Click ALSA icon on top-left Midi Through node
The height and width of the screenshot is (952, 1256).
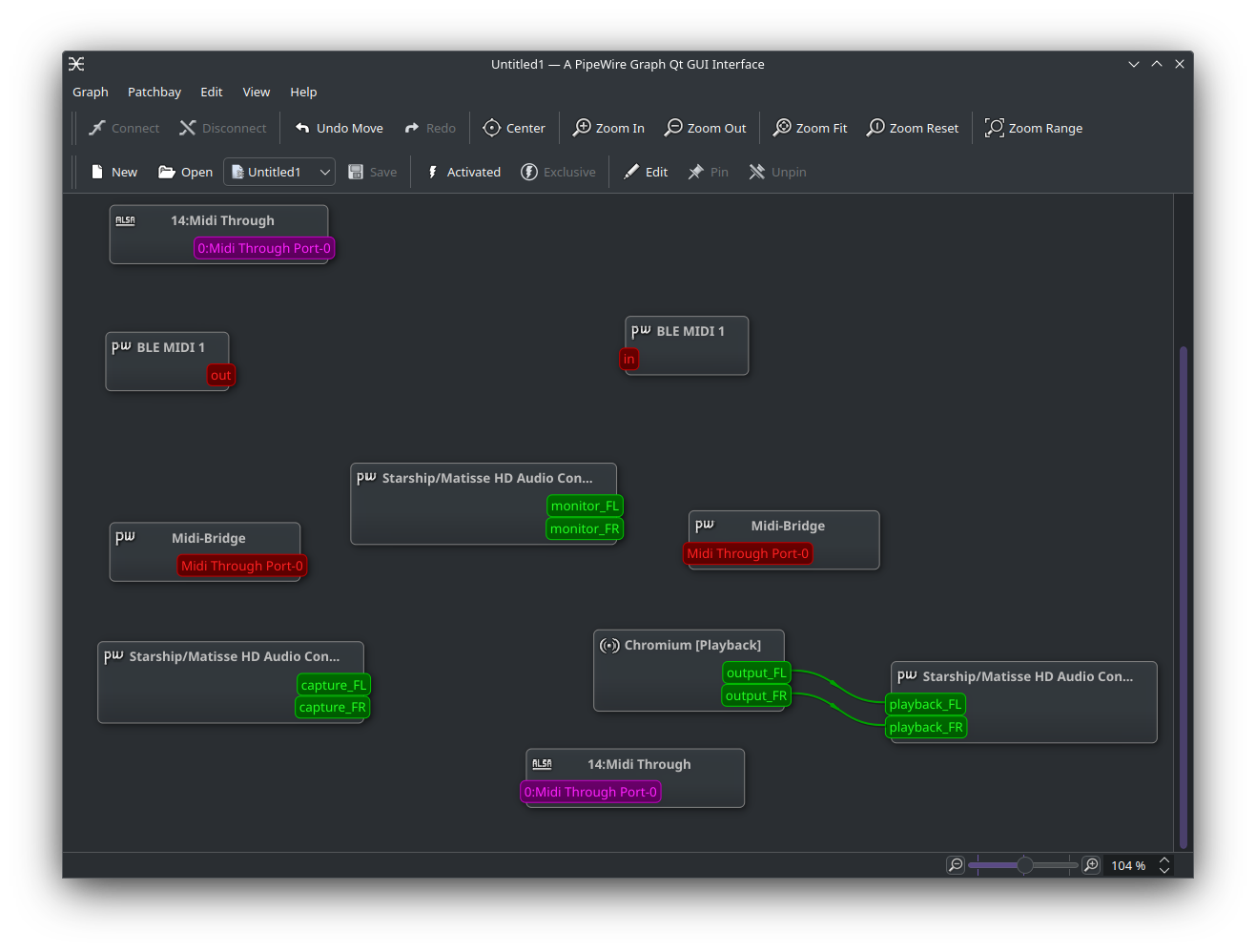[x=125, y=220]
